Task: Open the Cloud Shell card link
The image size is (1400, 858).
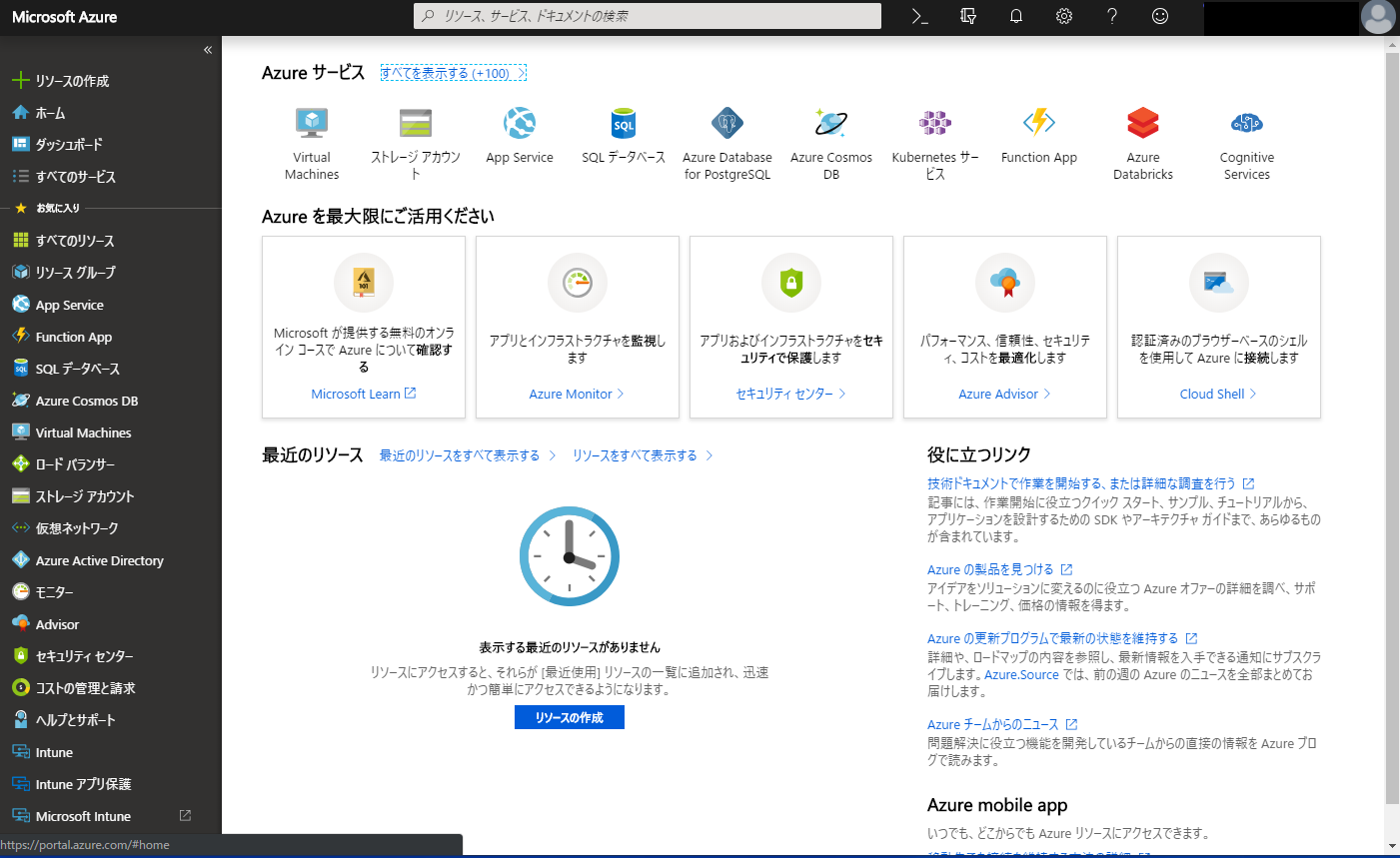Action: [x=1219, y=394]
